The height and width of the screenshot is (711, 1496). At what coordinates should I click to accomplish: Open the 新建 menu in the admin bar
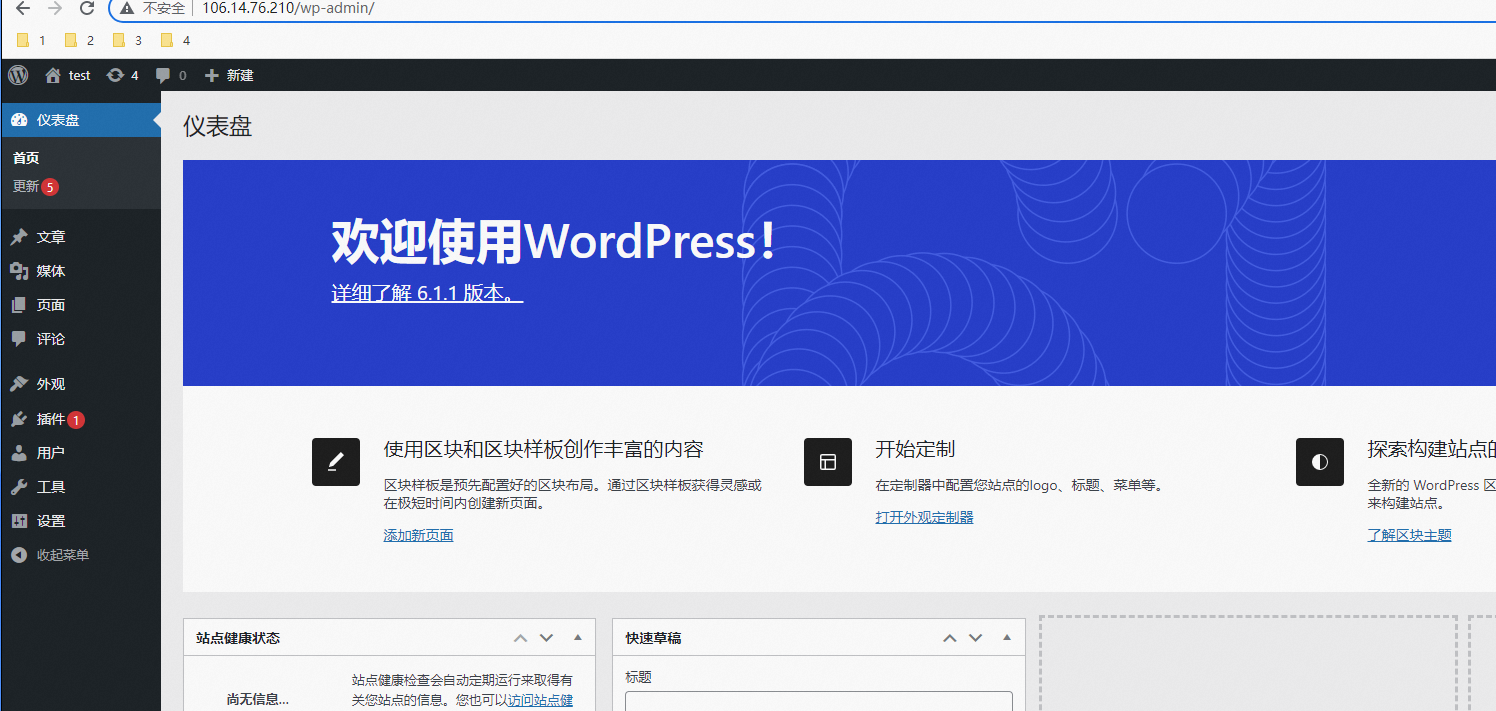point(229,75)
